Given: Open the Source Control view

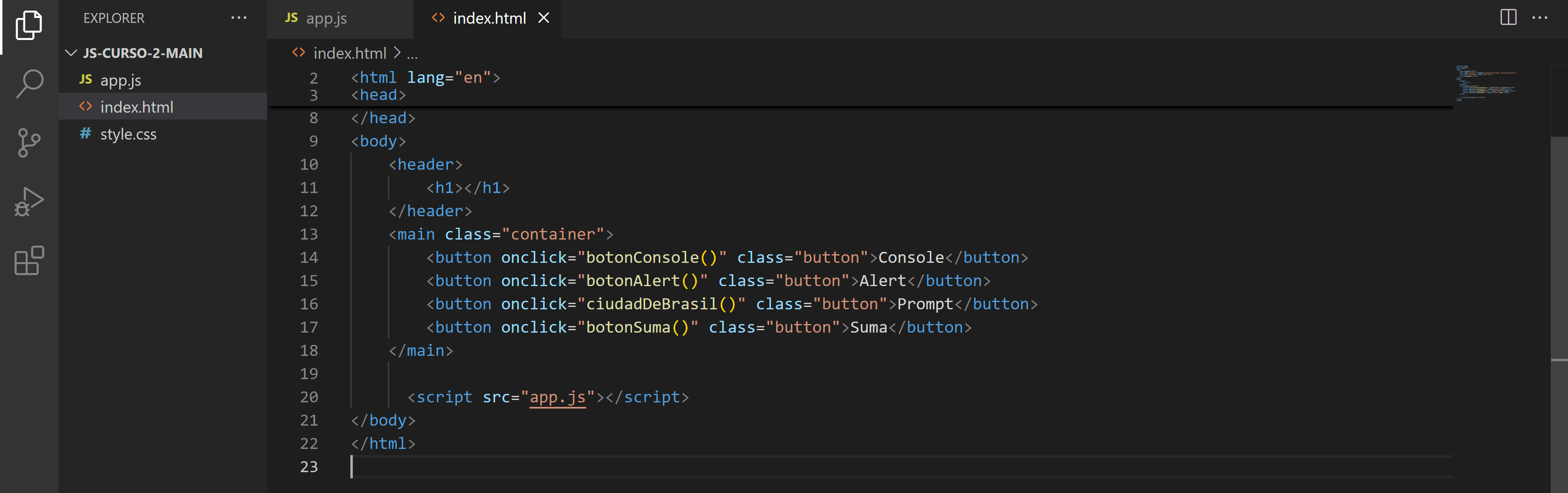Looking at the screenshot, I should pos(29,143).
